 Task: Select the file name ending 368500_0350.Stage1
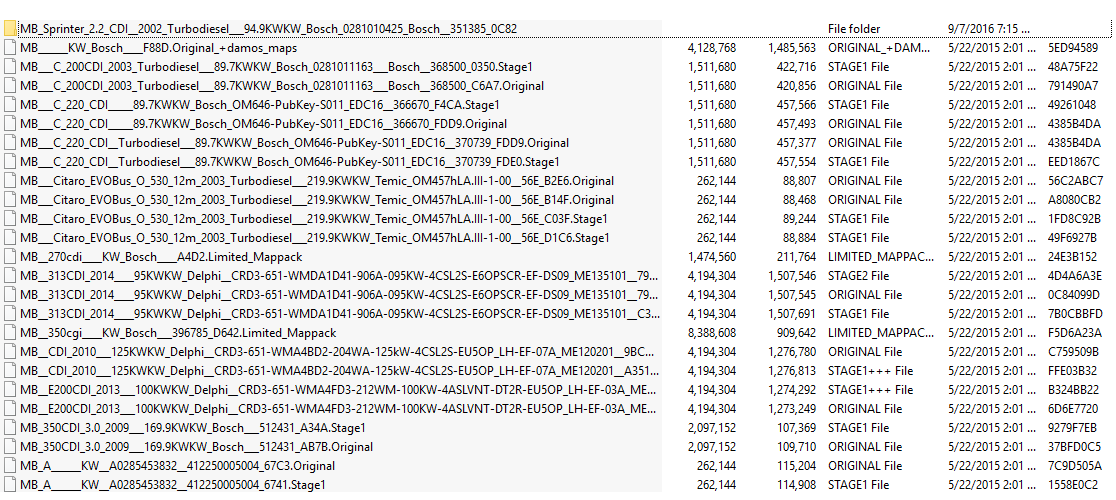277,67
